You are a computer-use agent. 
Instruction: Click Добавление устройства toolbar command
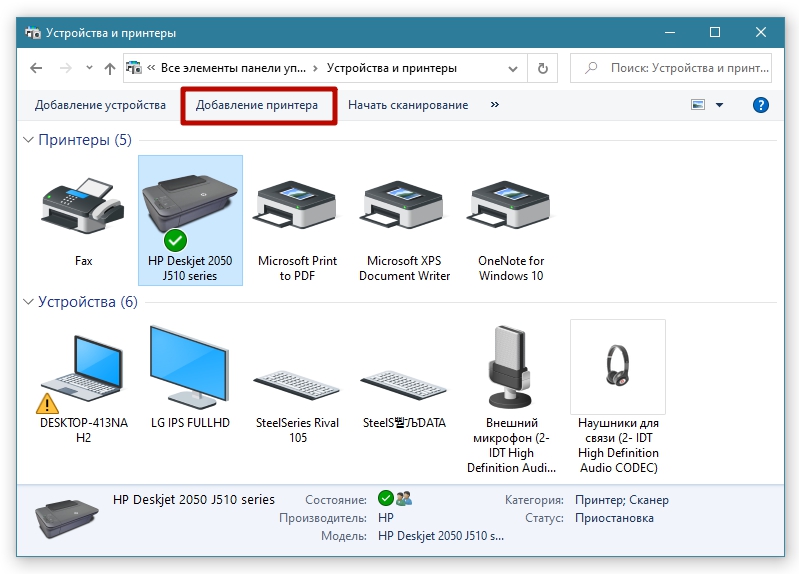point(100,105)
